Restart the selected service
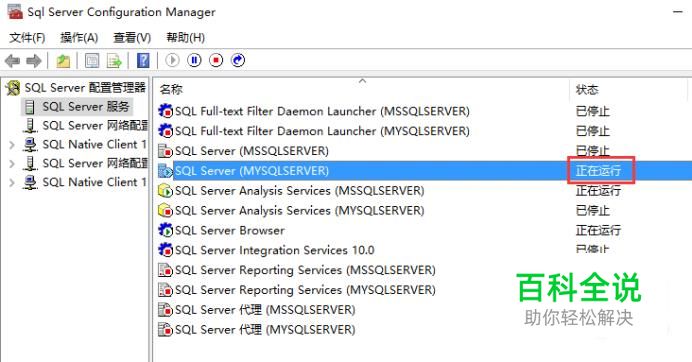Image resolution: width=692 pixels, height=362 pixels. point(238,60)
